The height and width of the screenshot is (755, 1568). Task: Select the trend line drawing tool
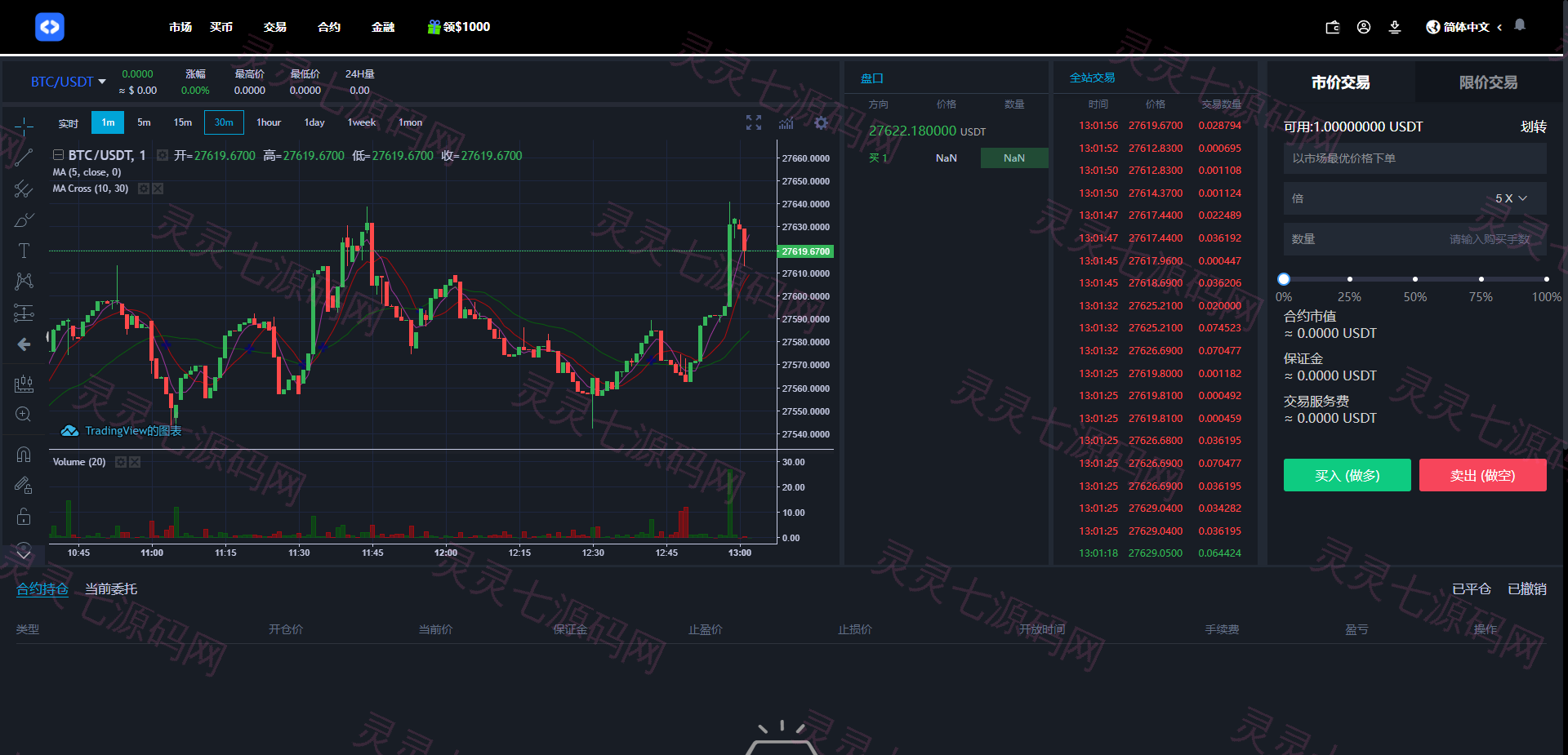pyautogui.click(x=24, y=158)
